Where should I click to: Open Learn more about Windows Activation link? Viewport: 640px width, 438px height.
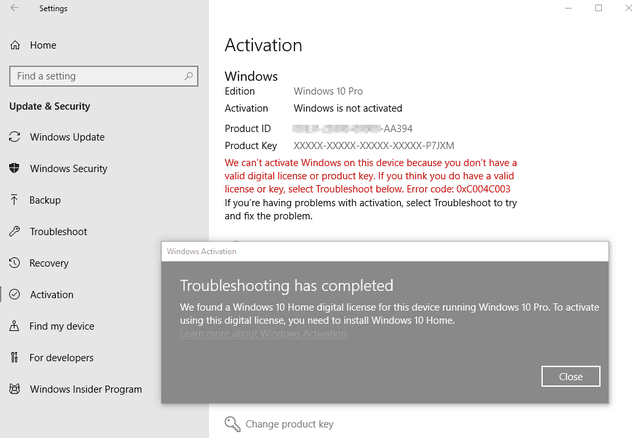pos(263,334)
